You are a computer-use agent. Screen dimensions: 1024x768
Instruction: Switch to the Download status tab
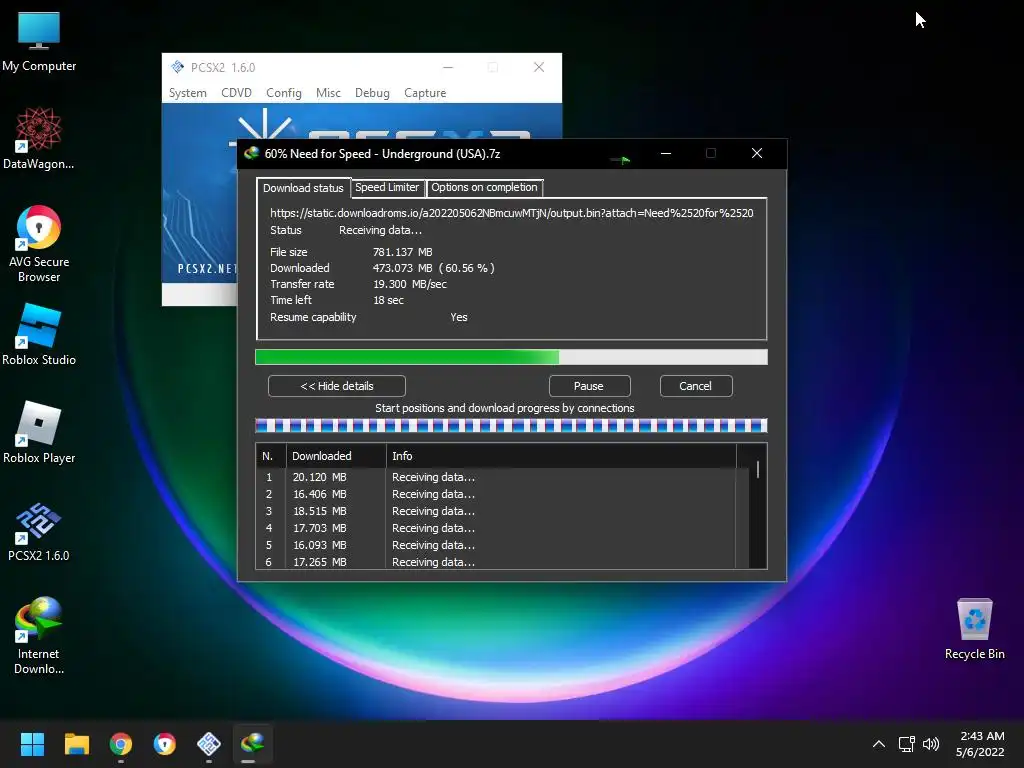(303, 188)
